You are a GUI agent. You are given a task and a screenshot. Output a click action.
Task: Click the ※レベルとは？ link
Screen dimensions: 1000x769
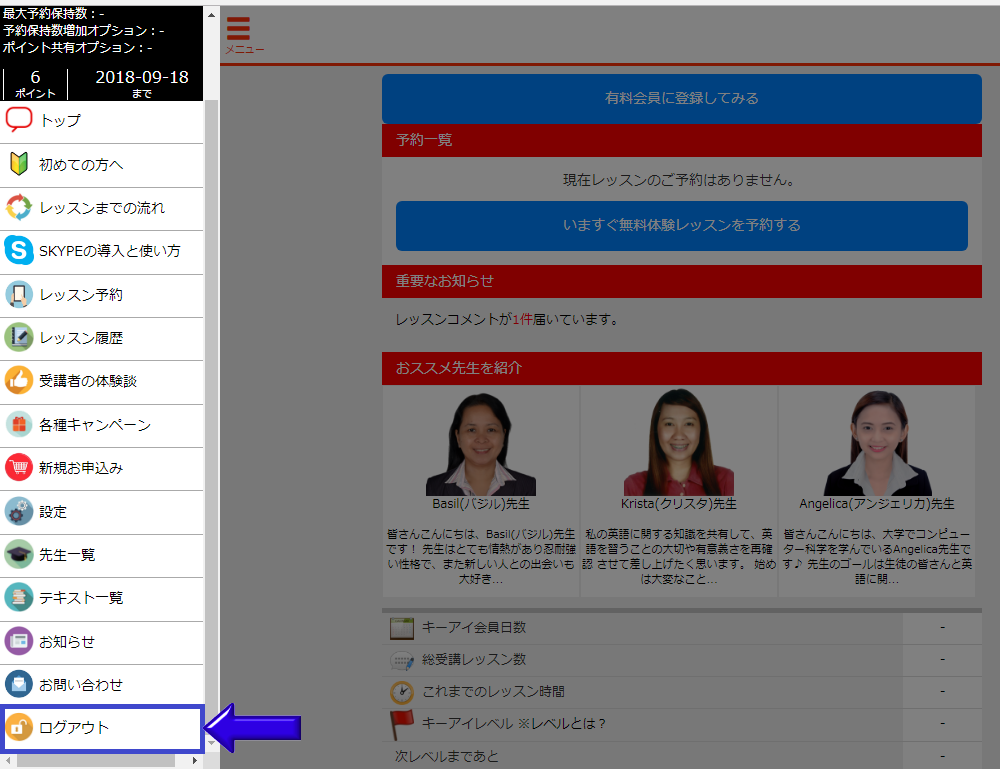(x=562, y=724)
